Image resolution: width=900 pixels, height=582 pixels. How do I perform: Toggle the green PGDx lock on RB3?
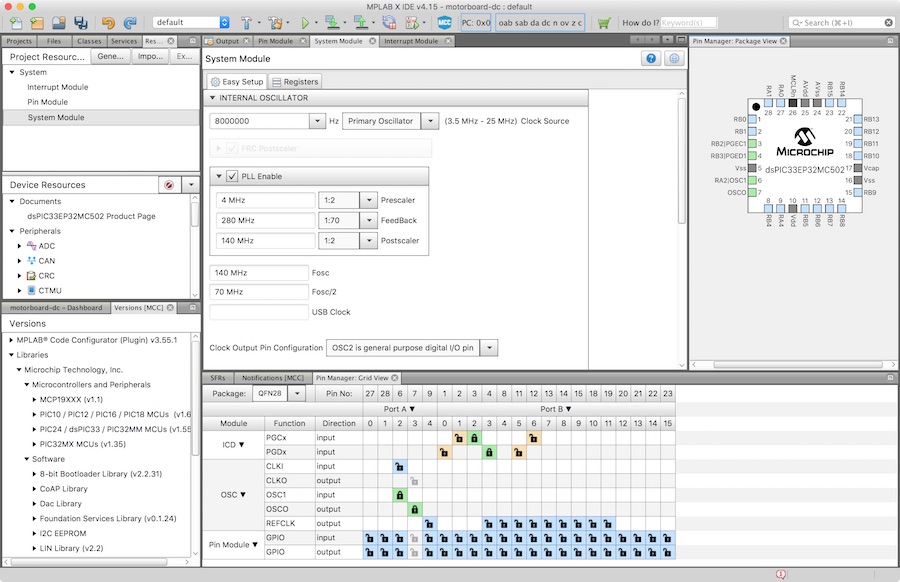489,452
